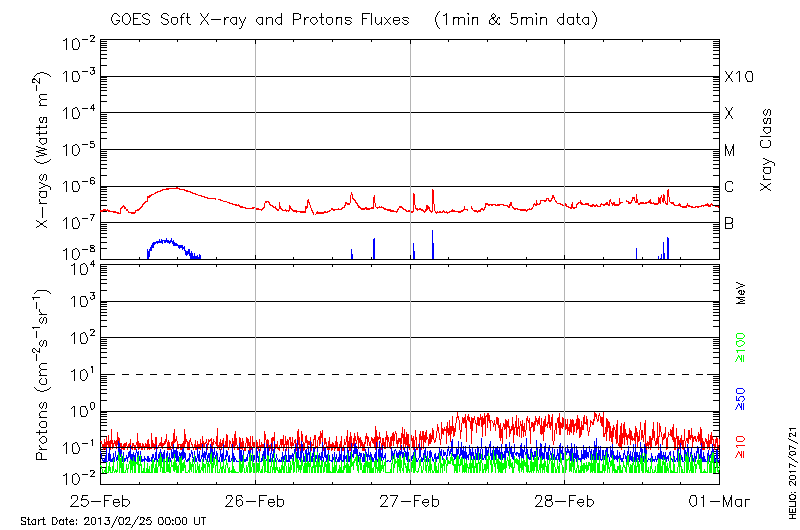This screenshot has width=800, height=530.
Task: Click the peak of the broad red X-ray hump
Action: (x=174, y=187)
